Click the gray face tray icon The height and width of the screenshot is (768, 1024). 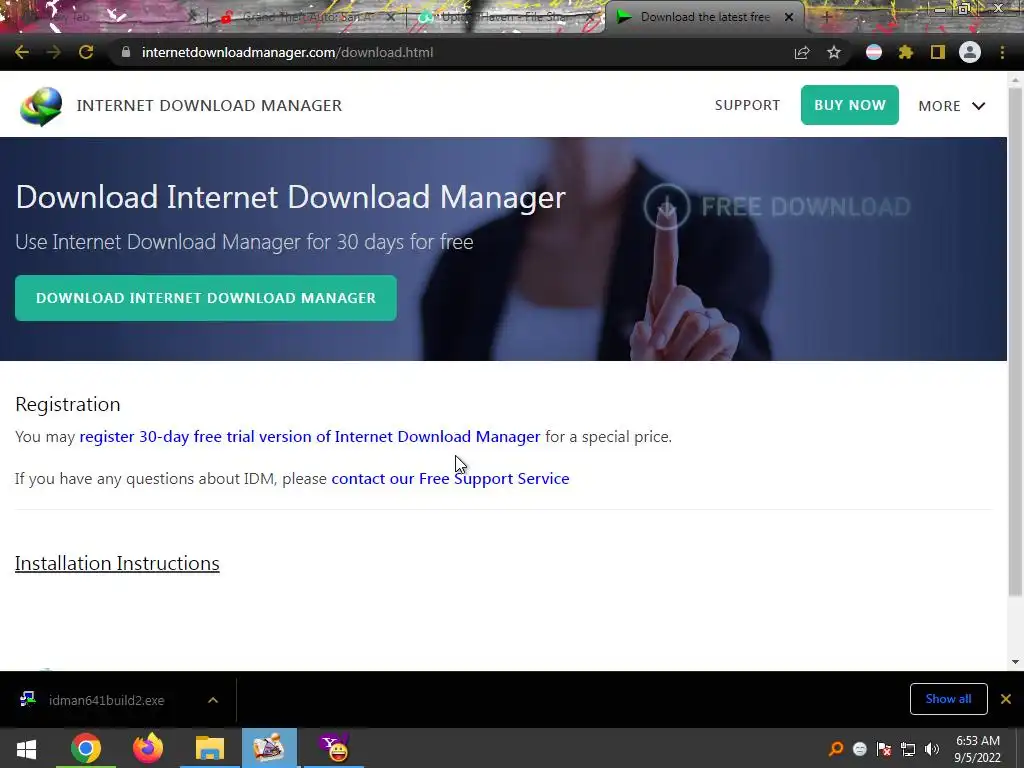[859, 749]
